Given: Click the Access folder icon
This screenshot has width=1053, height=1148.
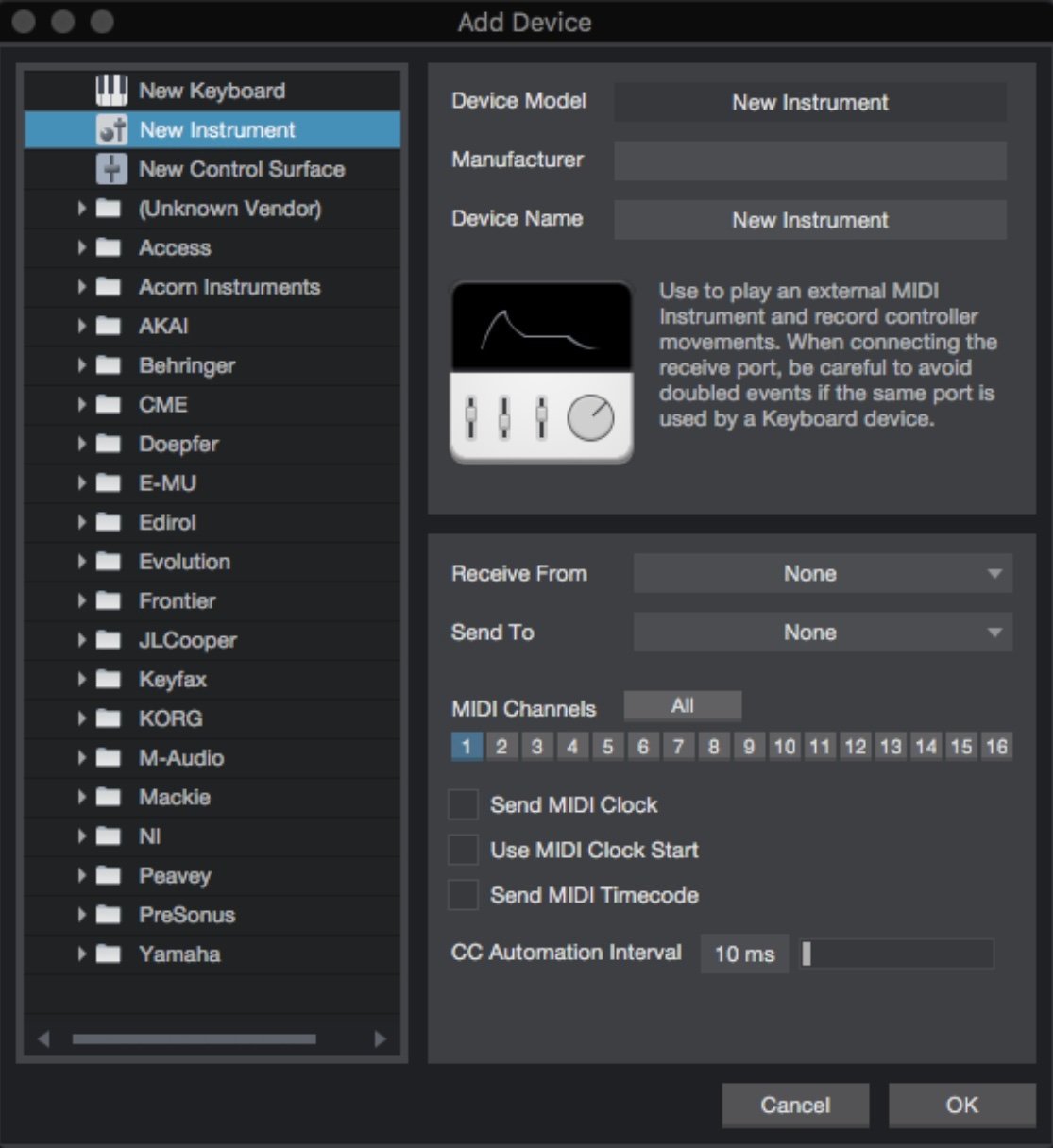Looking at the screenshot, I should coord(109,247).
